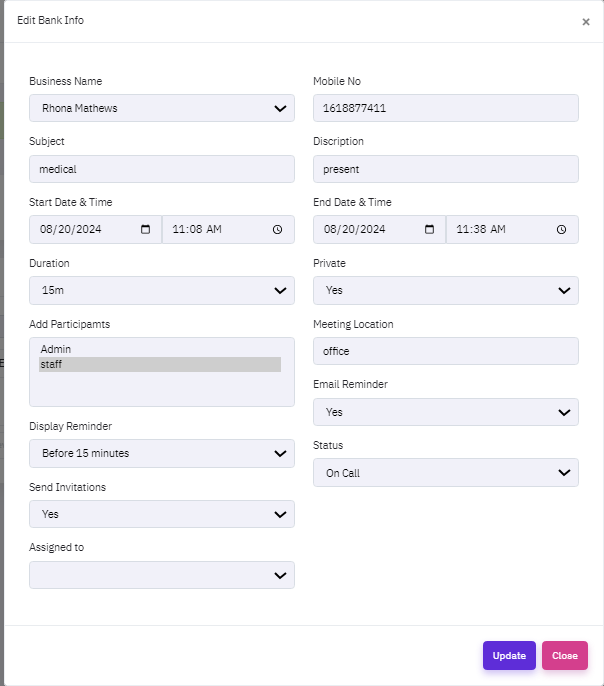Expand the Send Invitations dropdown

[x=161, y=514]
